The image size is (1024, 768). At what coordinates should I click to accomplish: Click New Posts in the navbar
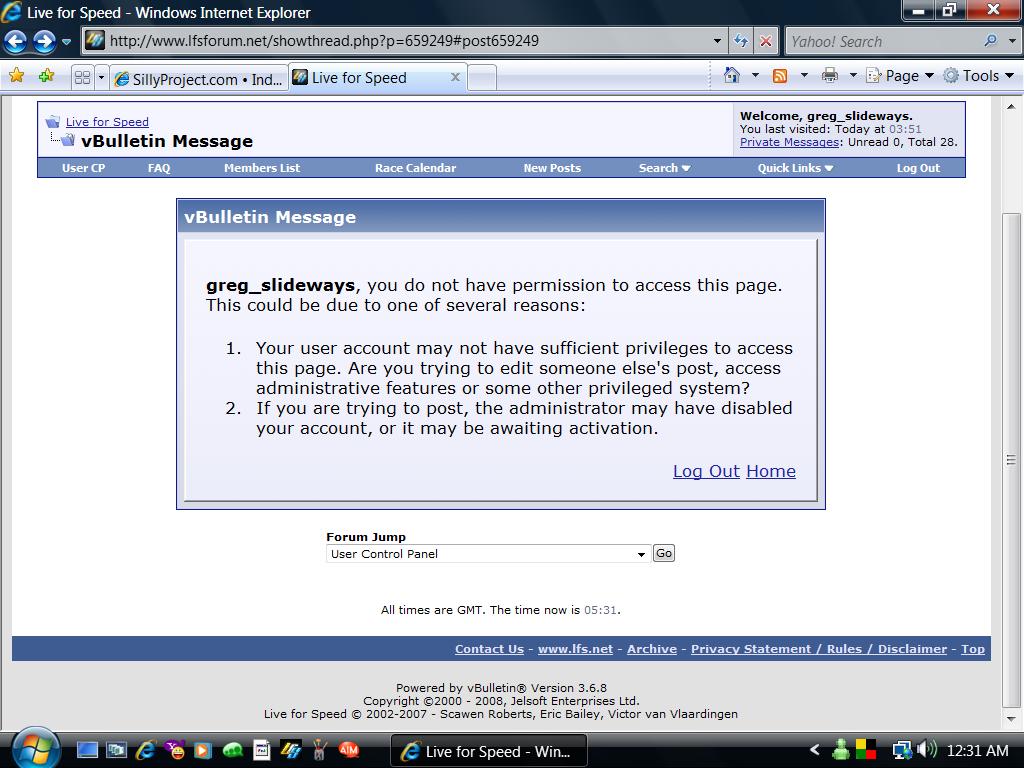coord(552,168)
